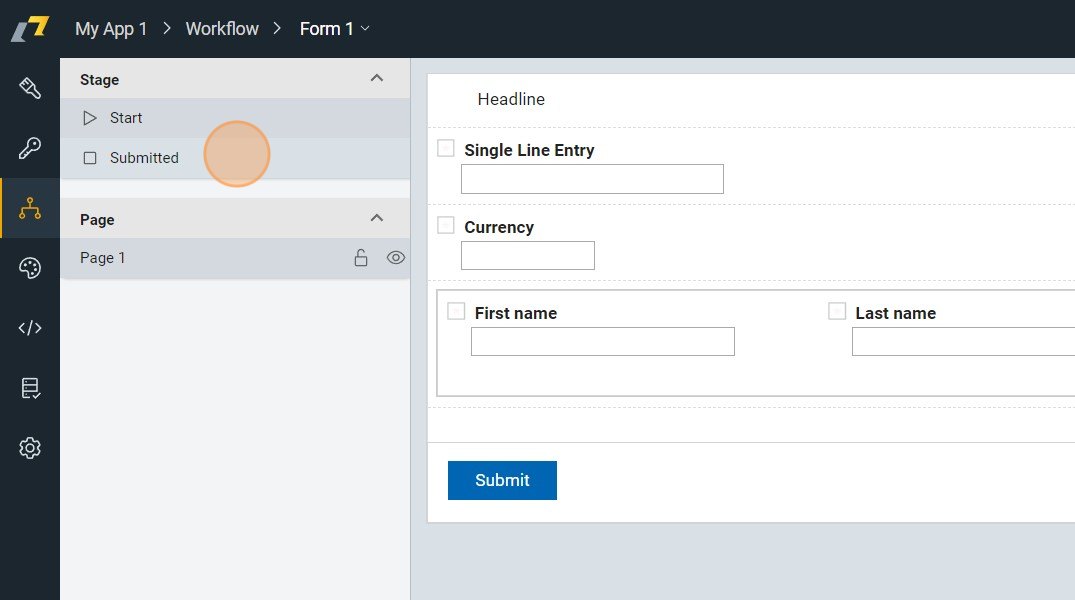Open the key access sidebar icon
Image resolution: width=1075 pixels, height=600 pixels.
click(30, 148)
